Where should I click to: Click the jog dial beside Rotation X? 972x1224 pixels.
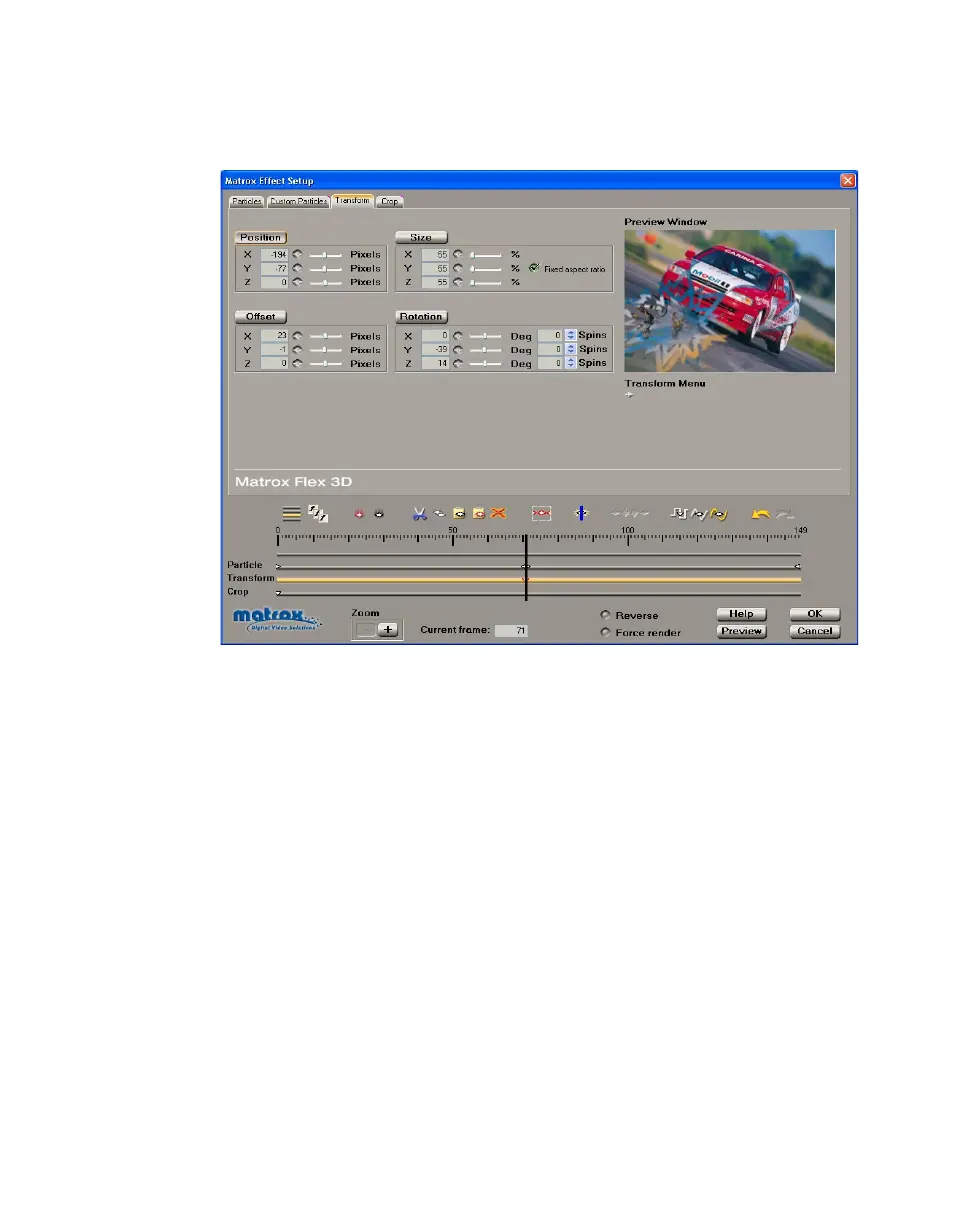pyautogui.click(x=458, y=336)
